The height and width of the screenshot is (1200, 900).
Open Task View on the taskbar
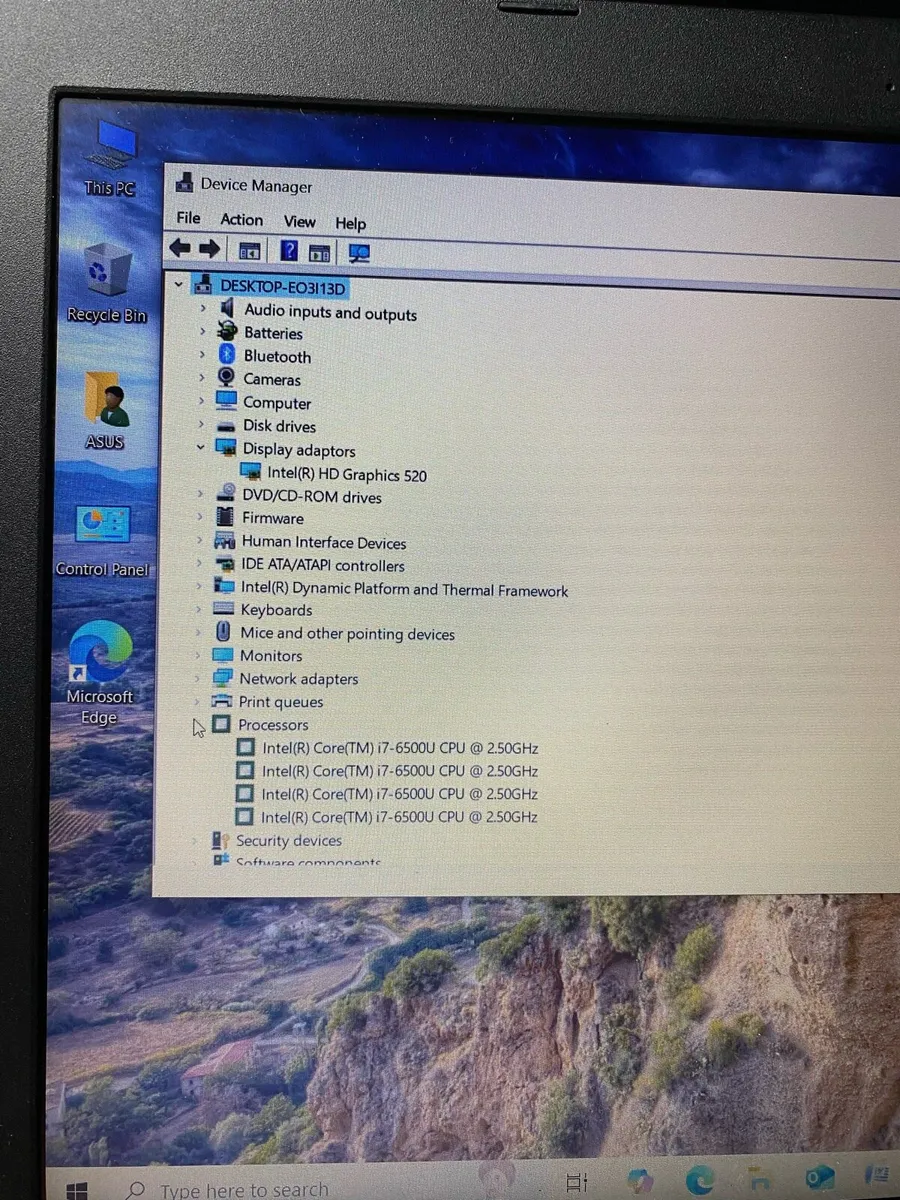click(x=577, y=1182)
